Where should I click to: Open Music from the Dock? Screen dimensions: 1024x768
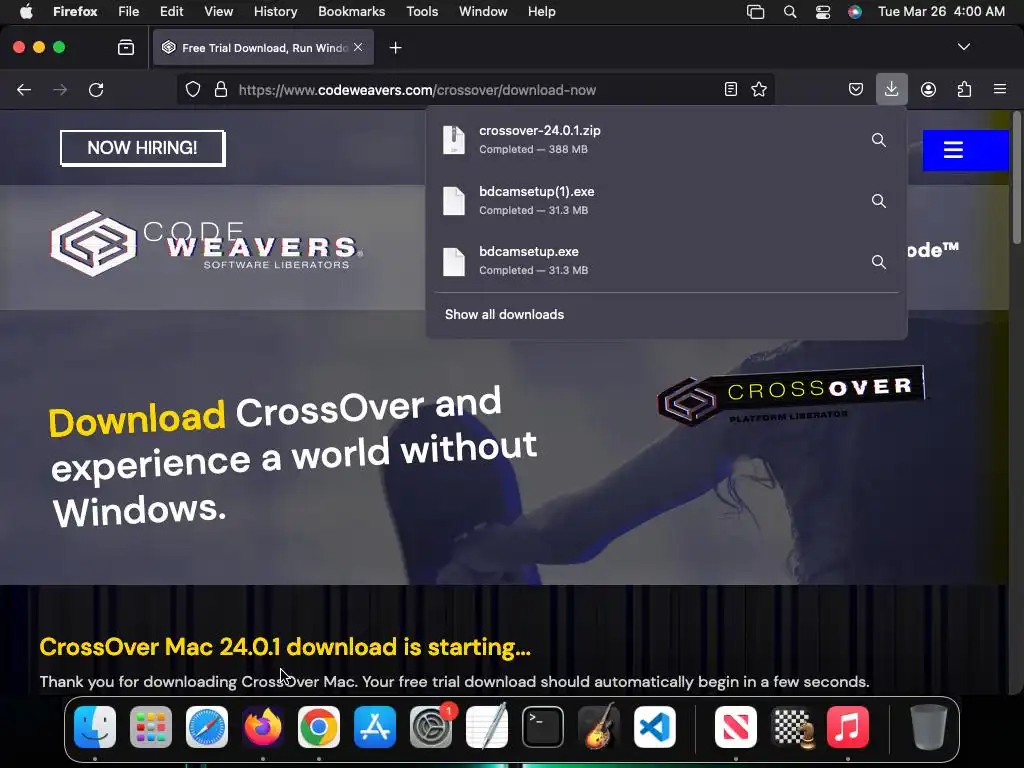(x=848, y=727)
